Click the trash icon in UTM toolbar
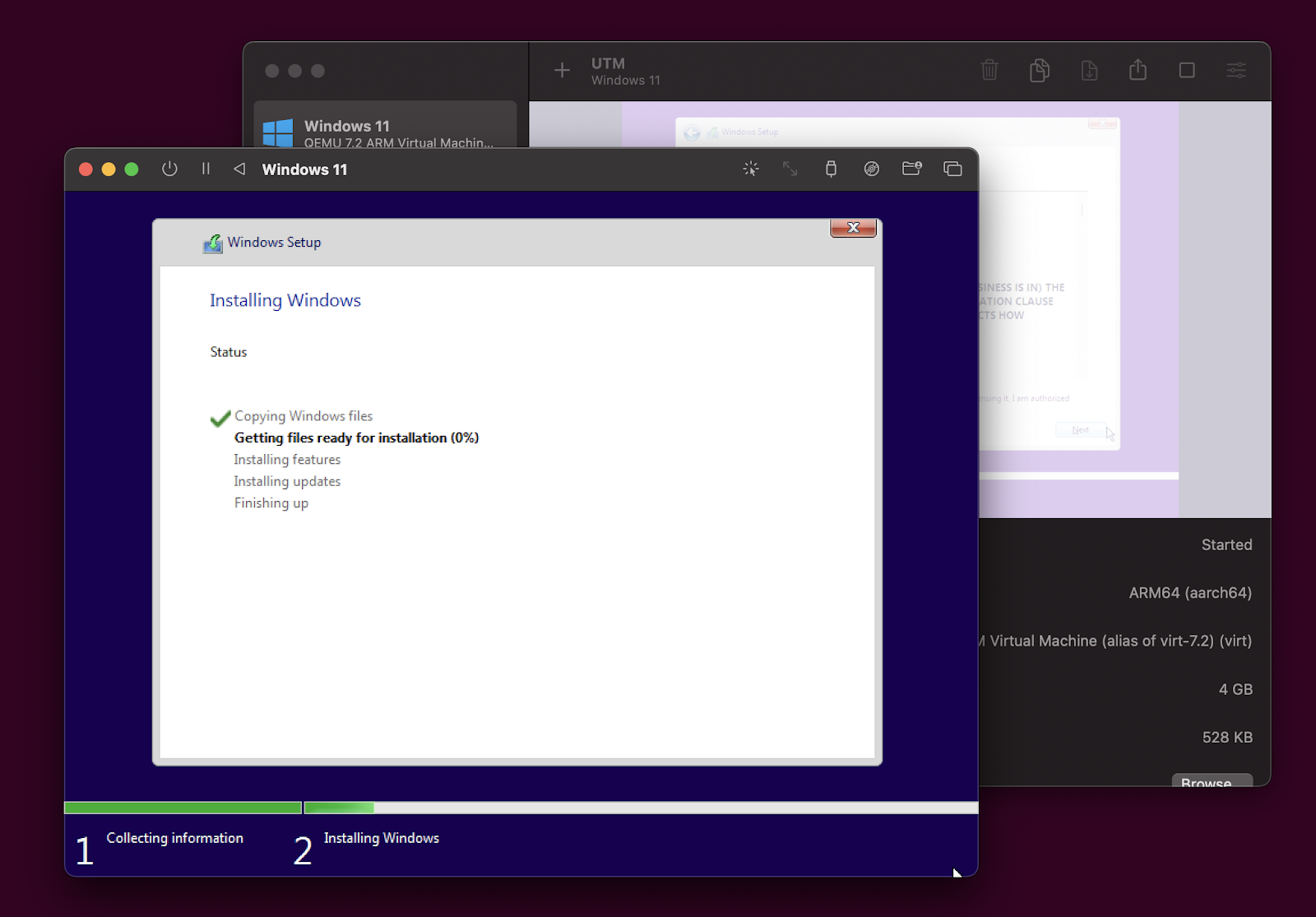The height and width of the screenshot is (917, 1316). coord(989,71)
